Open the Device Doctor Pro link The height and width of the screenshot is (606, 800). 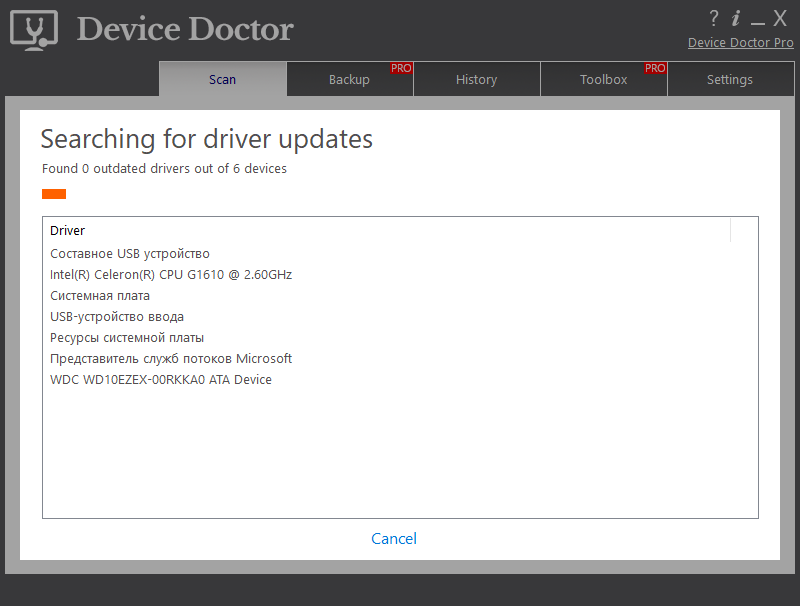click(x=740, y=42)
